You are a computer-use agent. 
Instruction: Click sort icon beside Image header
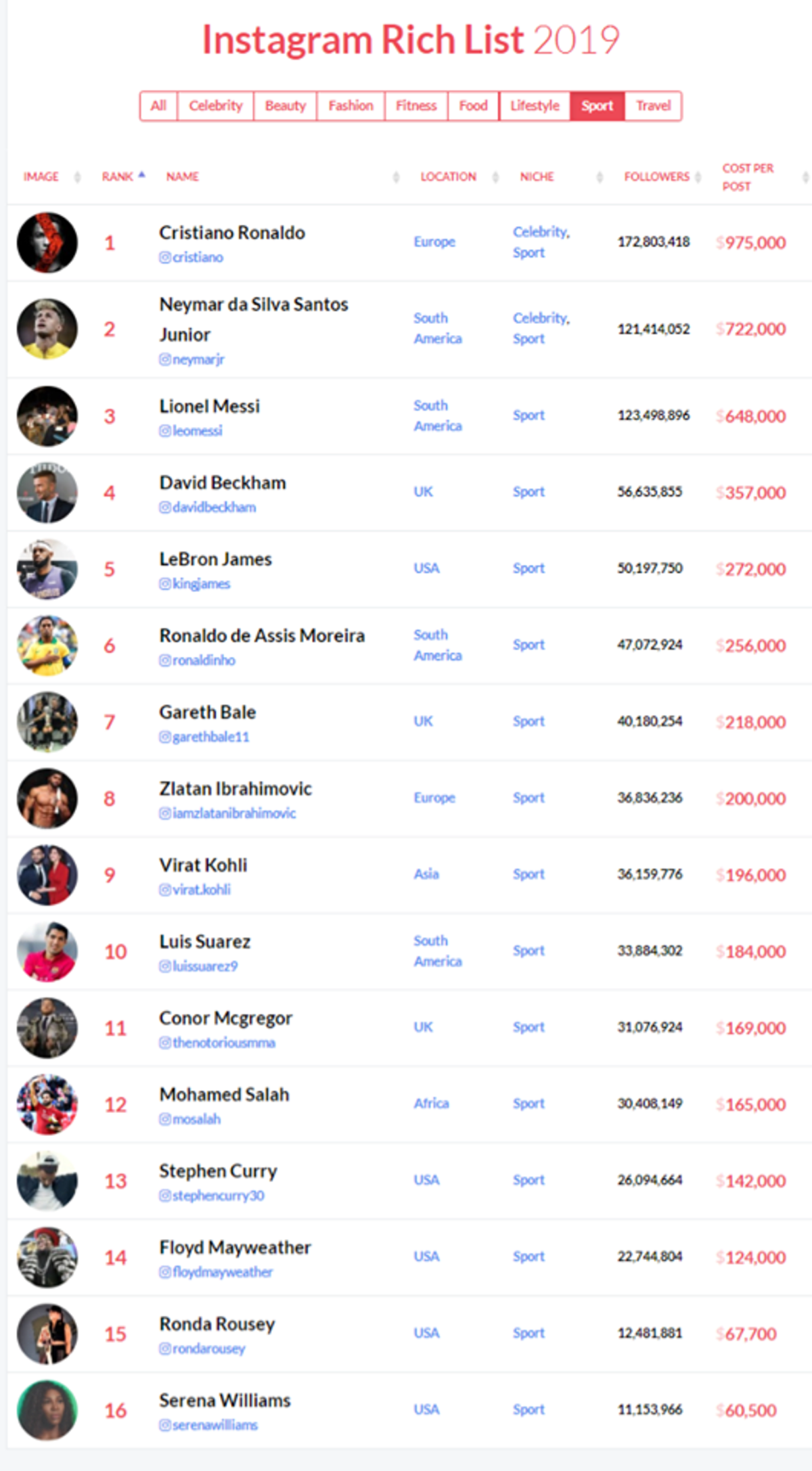[77, 177]
